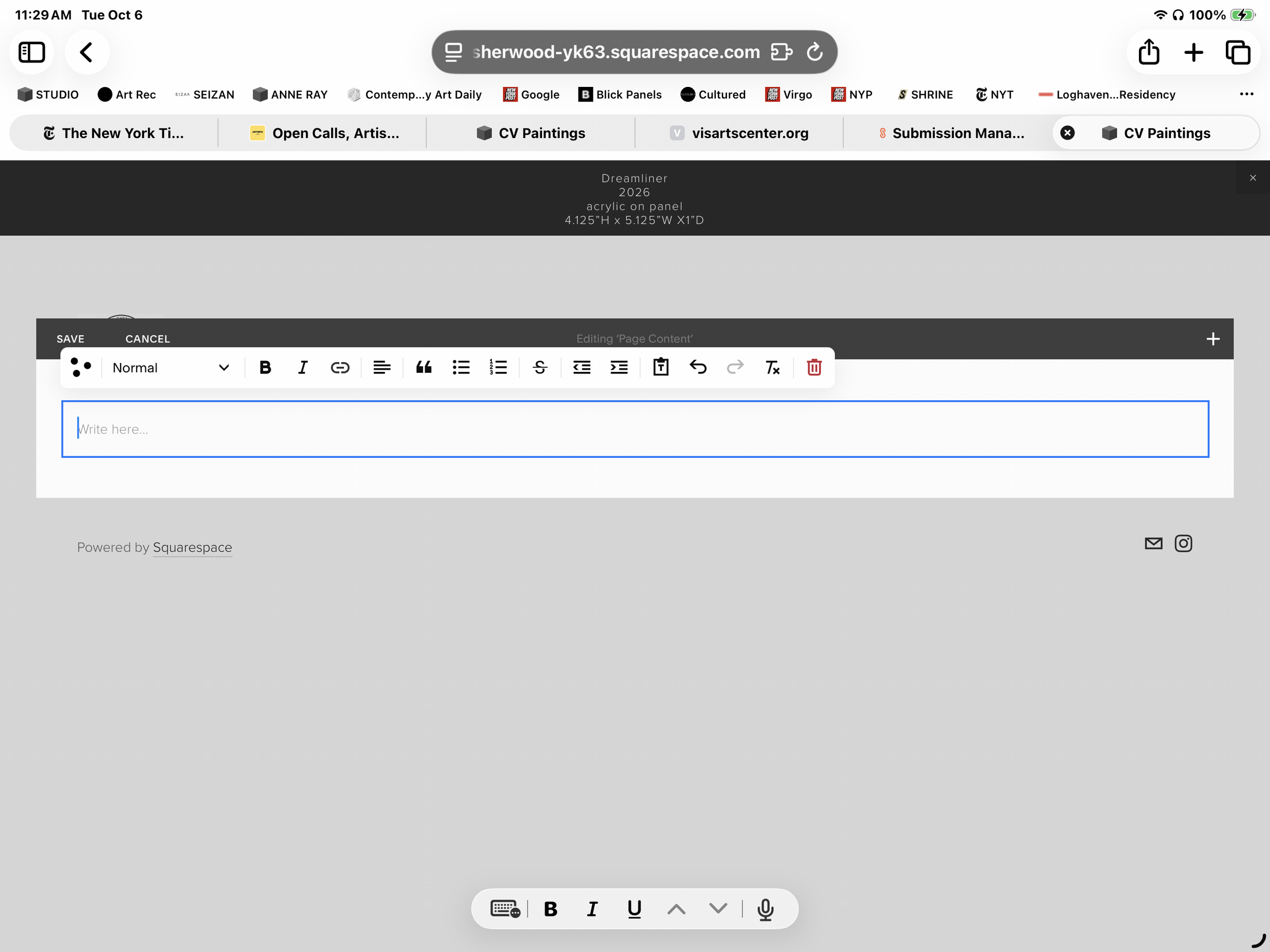Apply blockquote formatting
The width and height of the screenshot is (1270, 952).
click(424, 367)
